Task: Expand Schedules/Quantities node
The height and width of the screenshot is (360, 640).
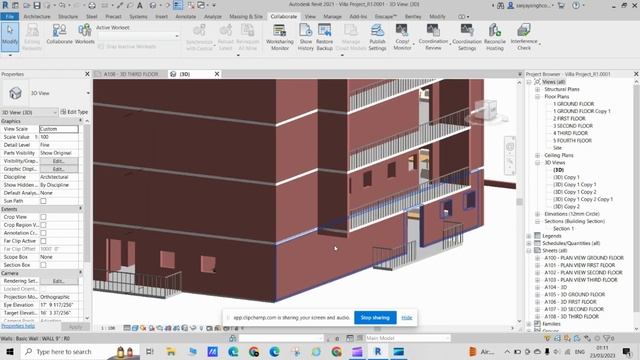Action: tap(529, 243)
